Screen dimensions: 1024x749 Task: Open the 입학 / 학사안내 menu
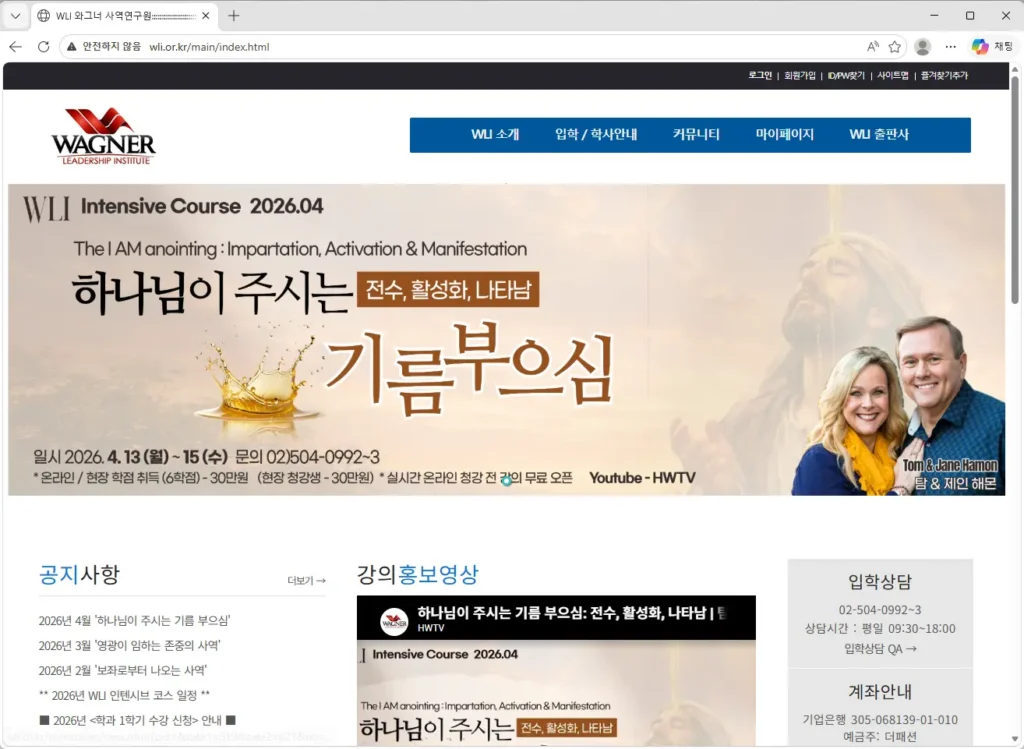(x=596, y=135)
